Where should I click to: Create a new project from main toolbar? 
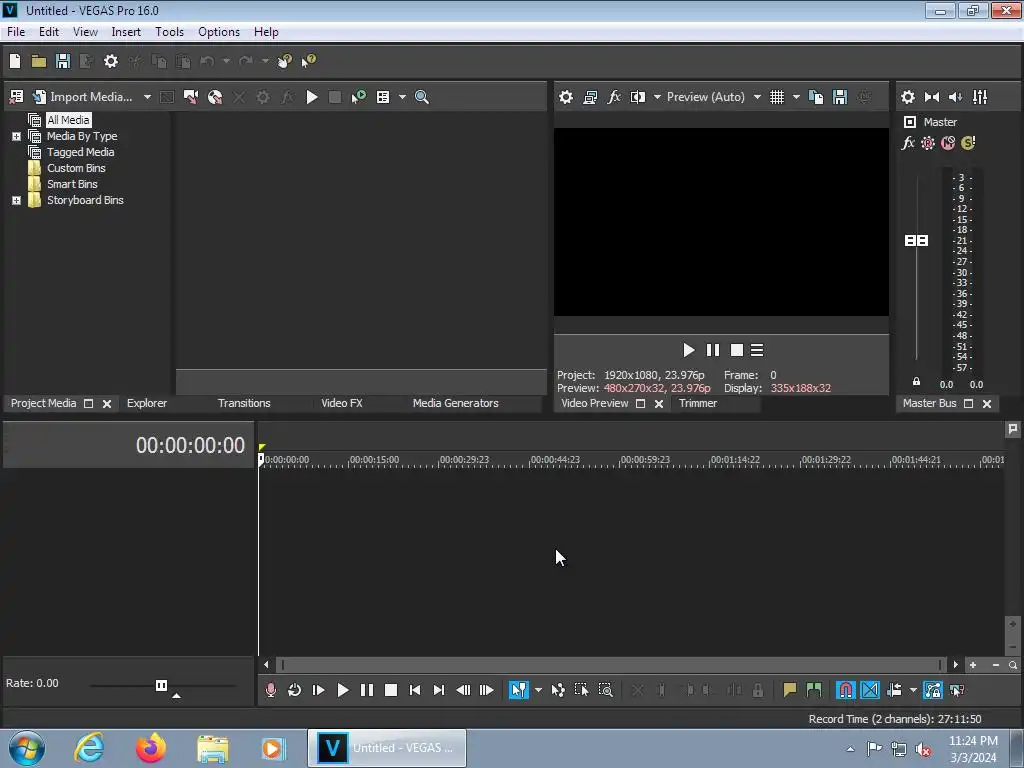pyautogui.click(x=14, y=61)
